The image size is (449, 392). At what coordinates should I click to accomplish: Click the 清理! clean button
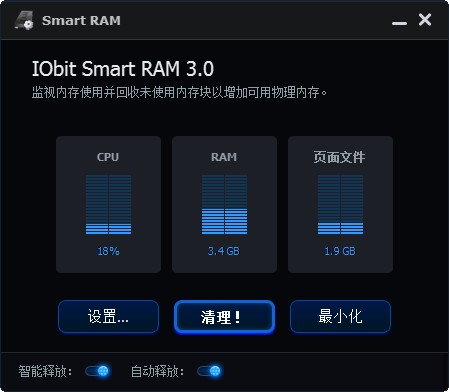224,317
